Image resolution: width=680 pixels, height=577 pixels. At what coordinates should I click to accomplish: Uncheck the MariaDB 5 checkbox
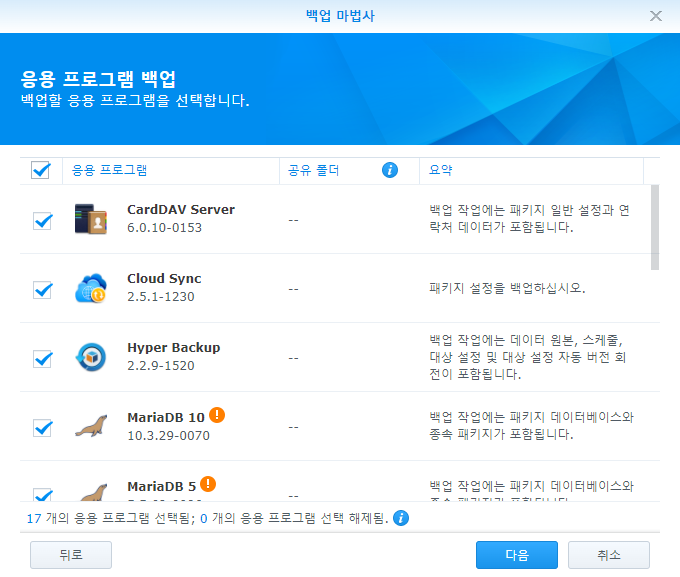[x=42, y=495]
